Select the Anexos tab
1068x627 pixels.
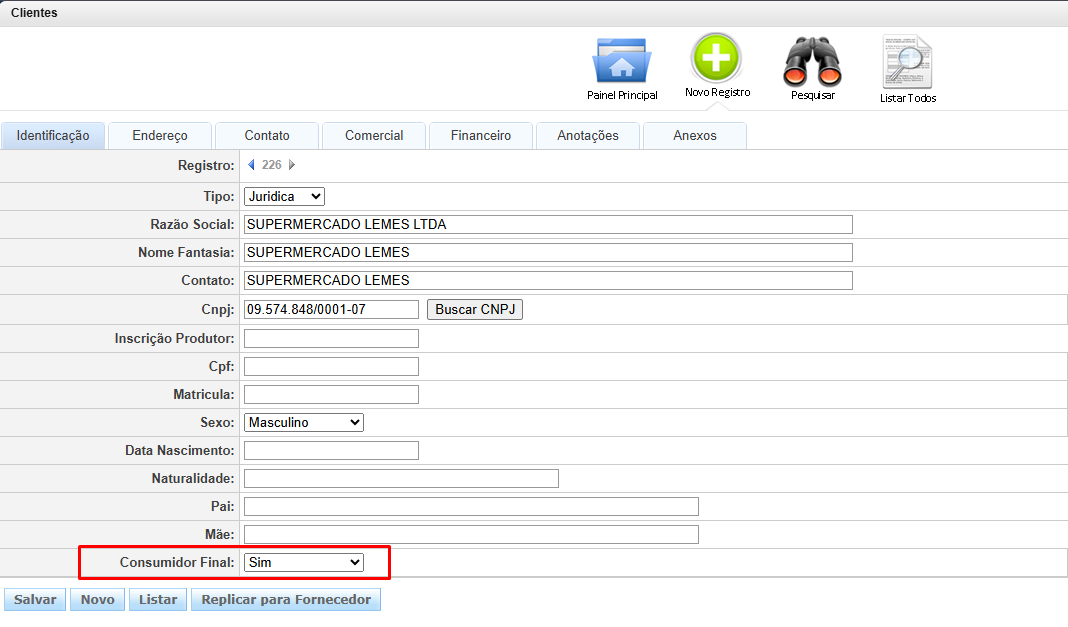(694, 136)
